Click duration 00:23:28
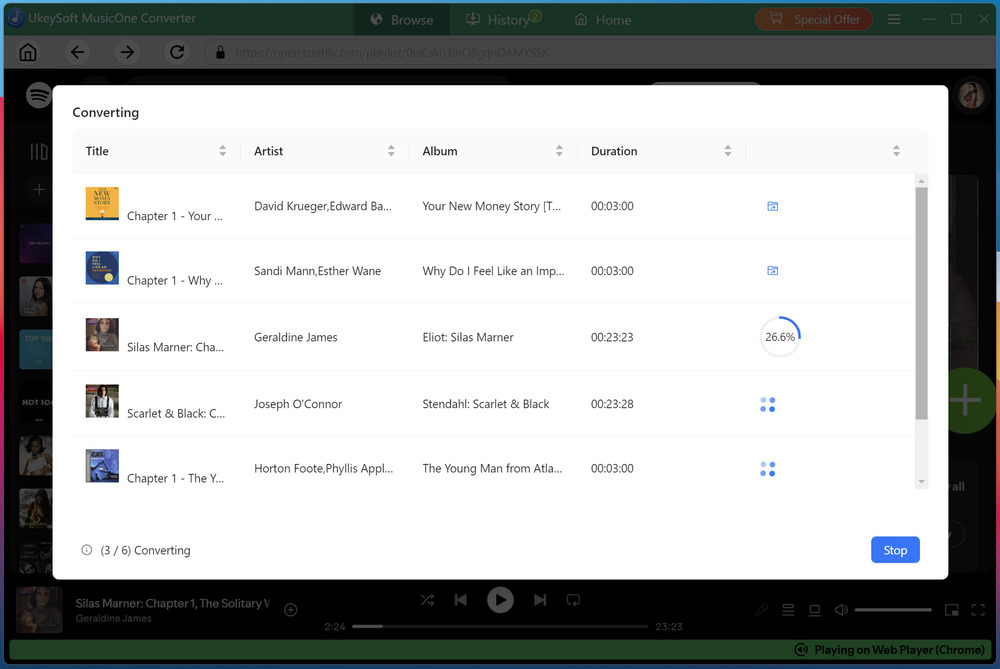This screenshot has height=669, width=1000. click(x=612, y=404)
